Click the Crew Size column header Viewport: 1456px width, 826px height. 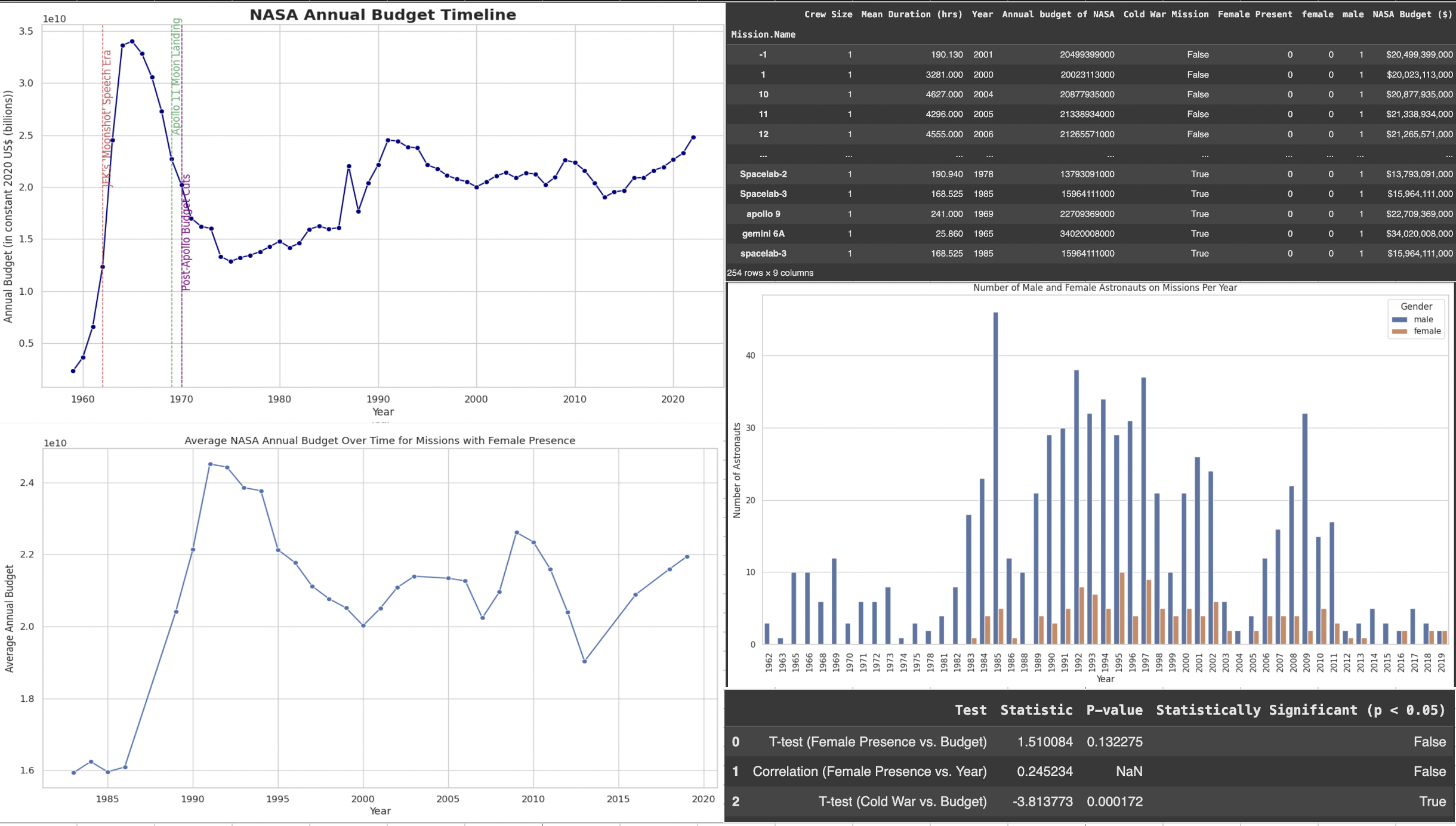pyautogui.click(x=828, y=14)
